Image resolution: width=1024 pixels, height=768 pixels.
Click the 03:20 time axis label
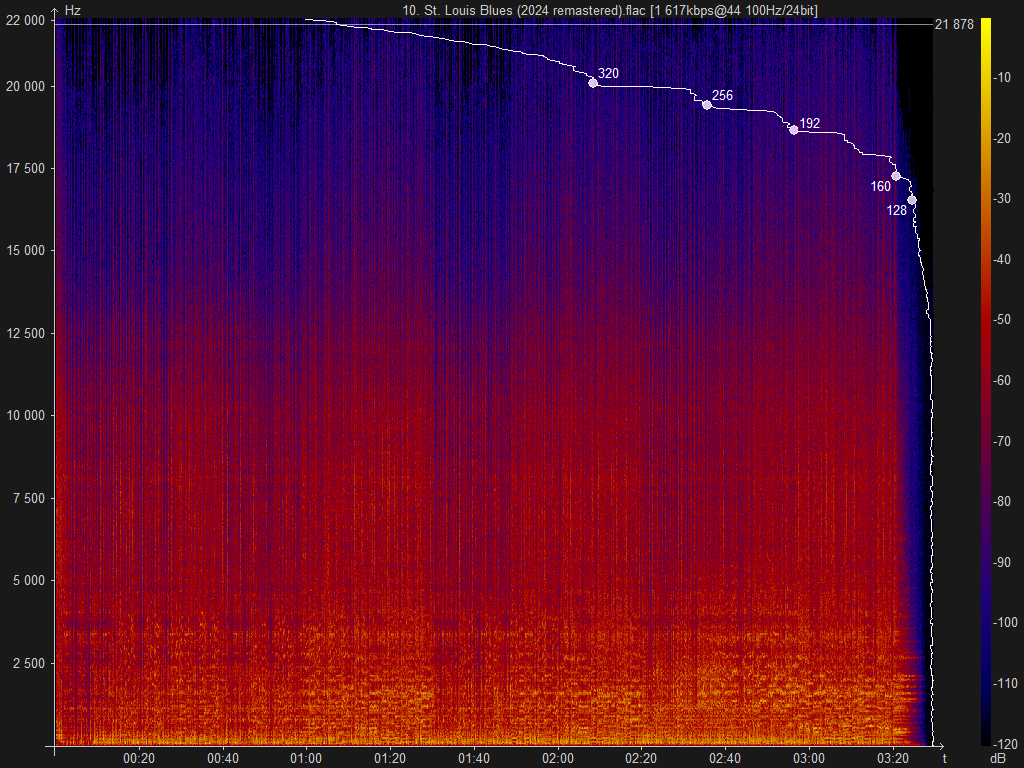point(893,759)
